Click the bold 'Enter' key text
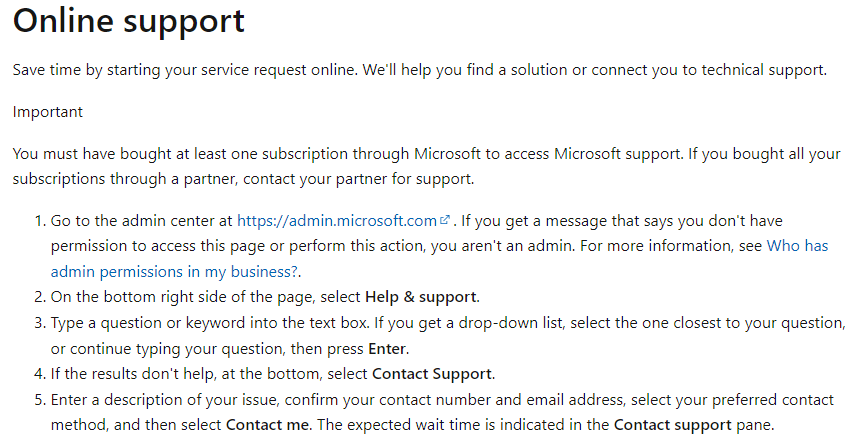This screenshot has width=866, height=444. click(387, 349)
